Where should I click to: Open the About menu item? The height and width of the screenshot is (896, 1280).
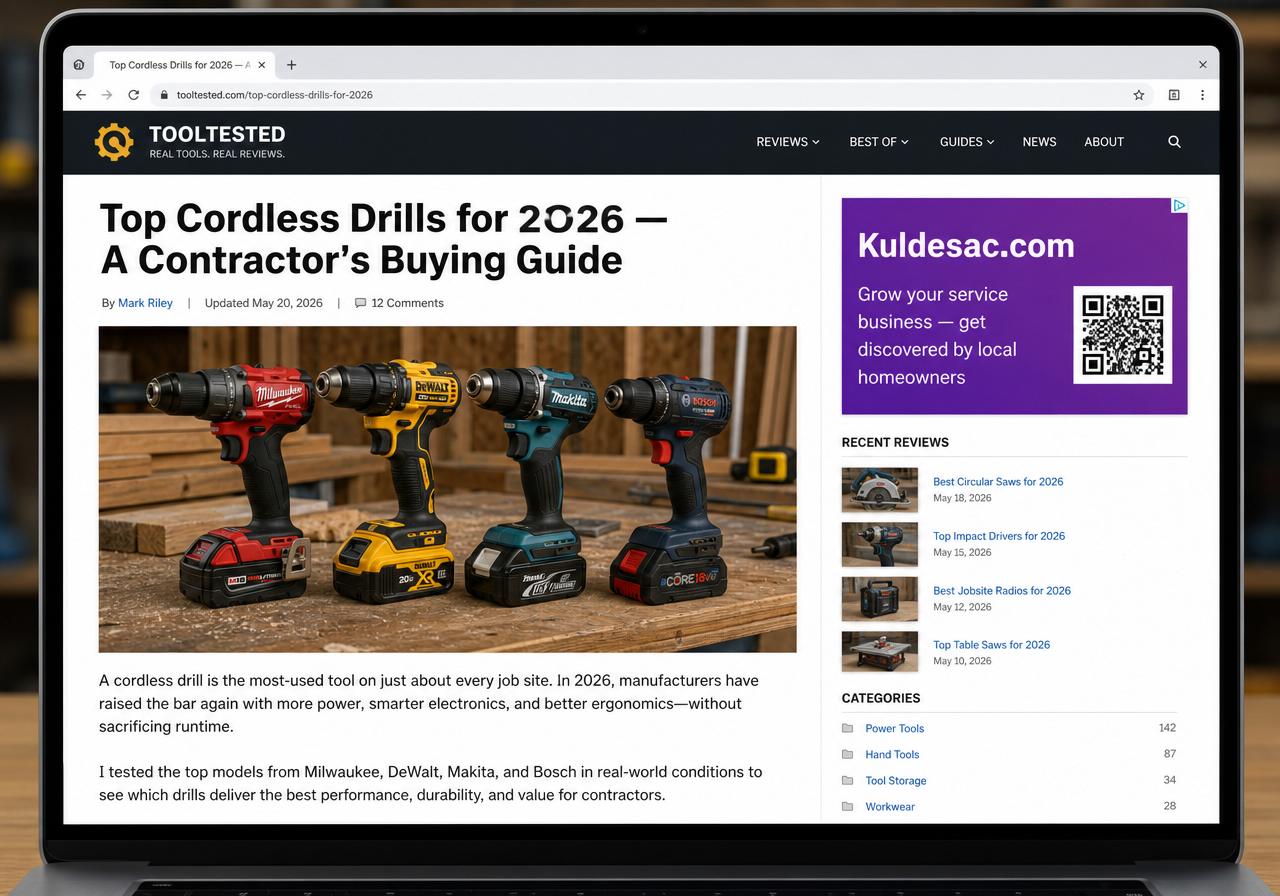pos(1104,142)
